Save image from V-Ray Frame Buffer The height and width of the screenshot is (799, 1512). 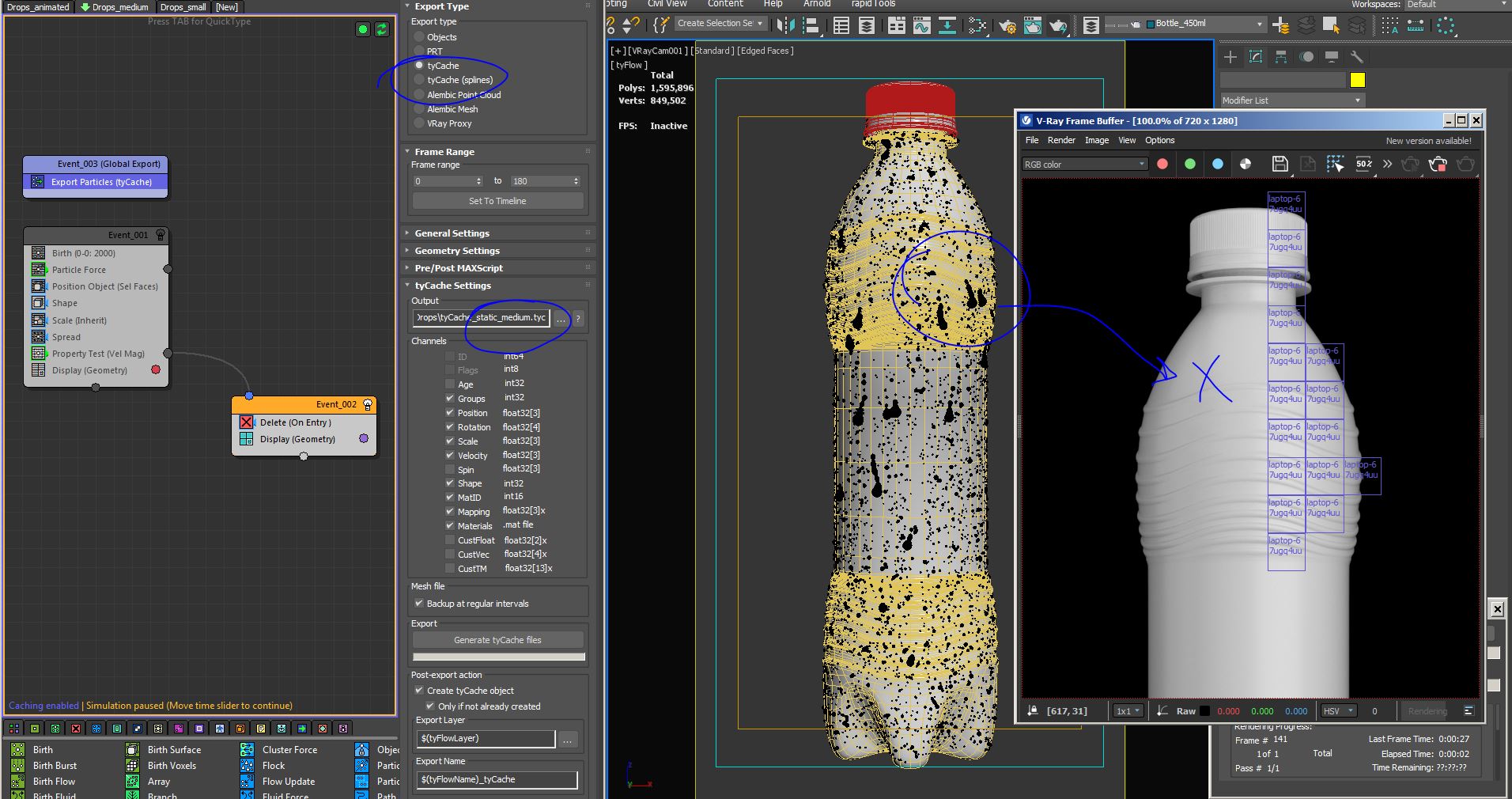pyautogui.click(x=1280, y=164)
